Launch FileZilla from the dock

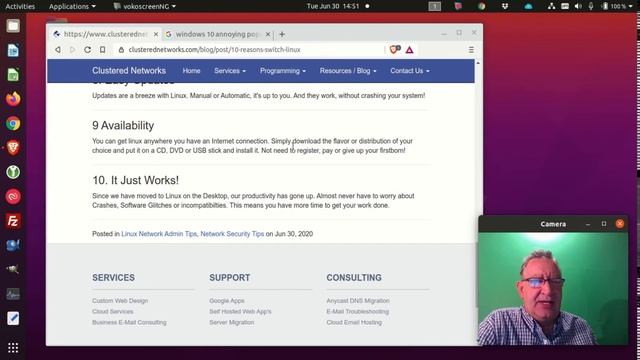pos(13,221)
